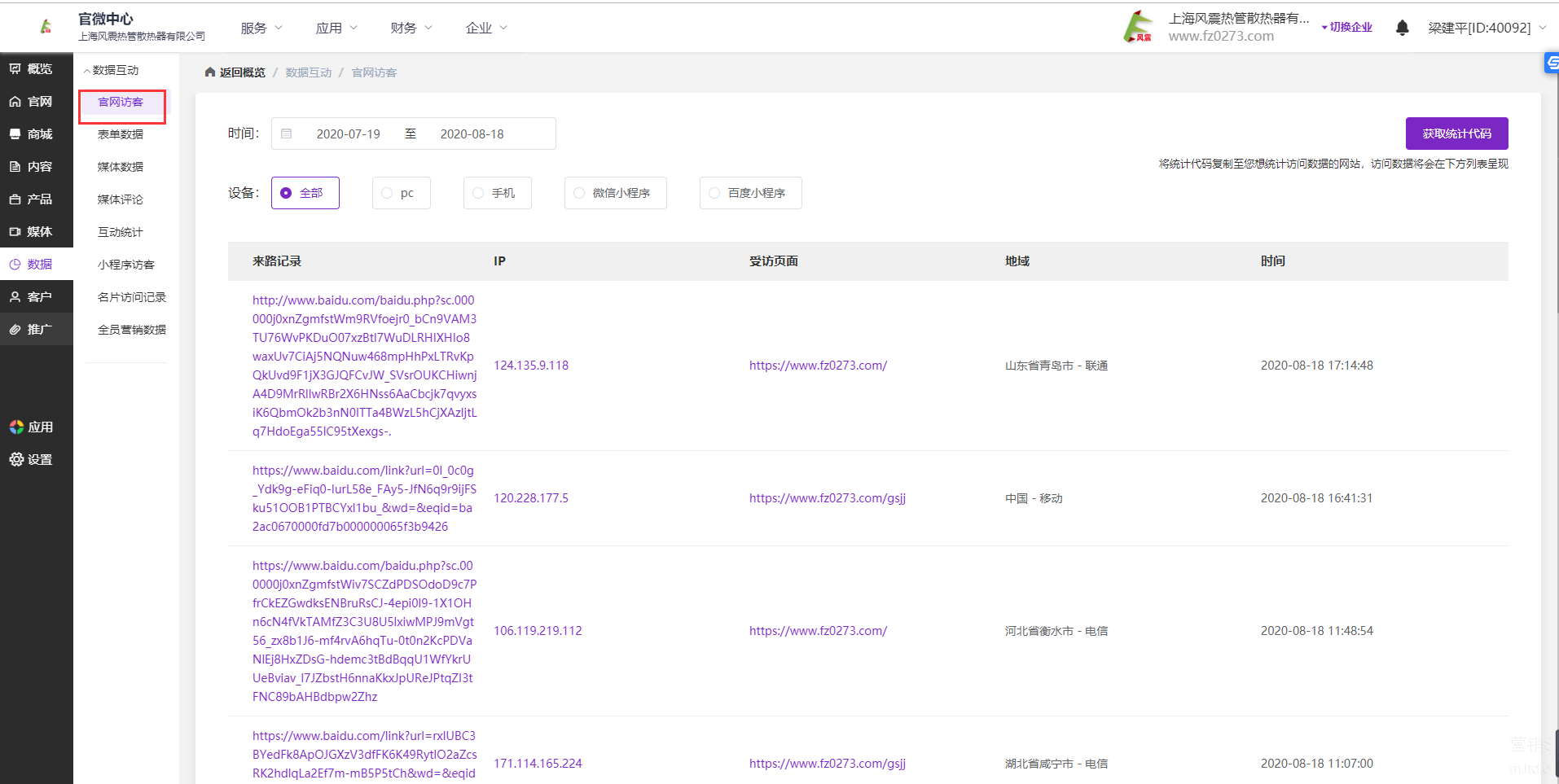The height and width of the screenshot is (784, 1559).
Task: Open the 应用 colorful apps icon
Action: [x=16, y=427]
